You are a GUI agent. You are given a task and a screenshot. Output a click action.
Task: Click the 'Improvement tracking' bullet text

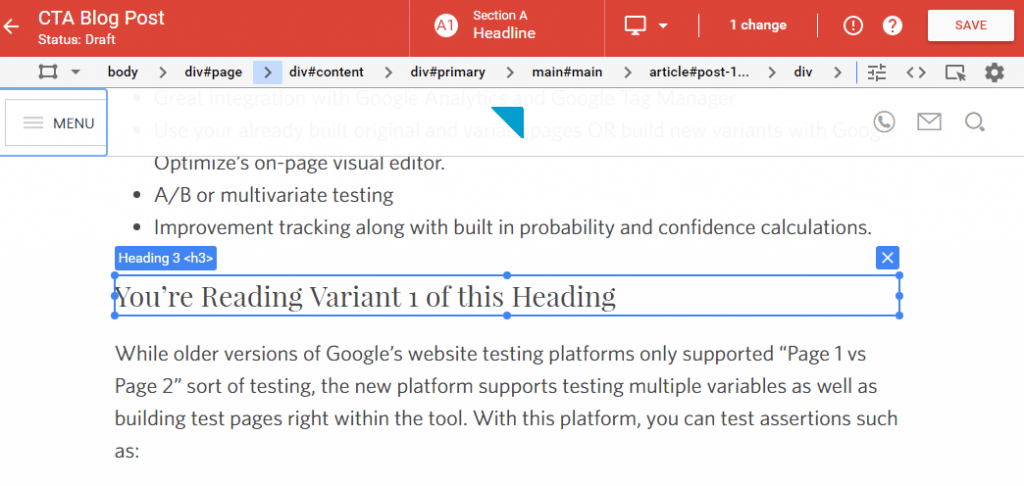(x=513, y=227)
